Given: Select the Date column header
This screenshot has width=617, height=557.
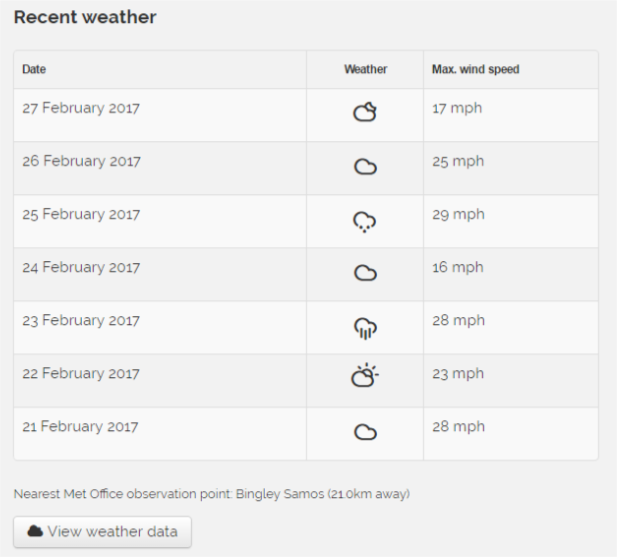Looking at the screenshot, I should (x=160, y=70).
